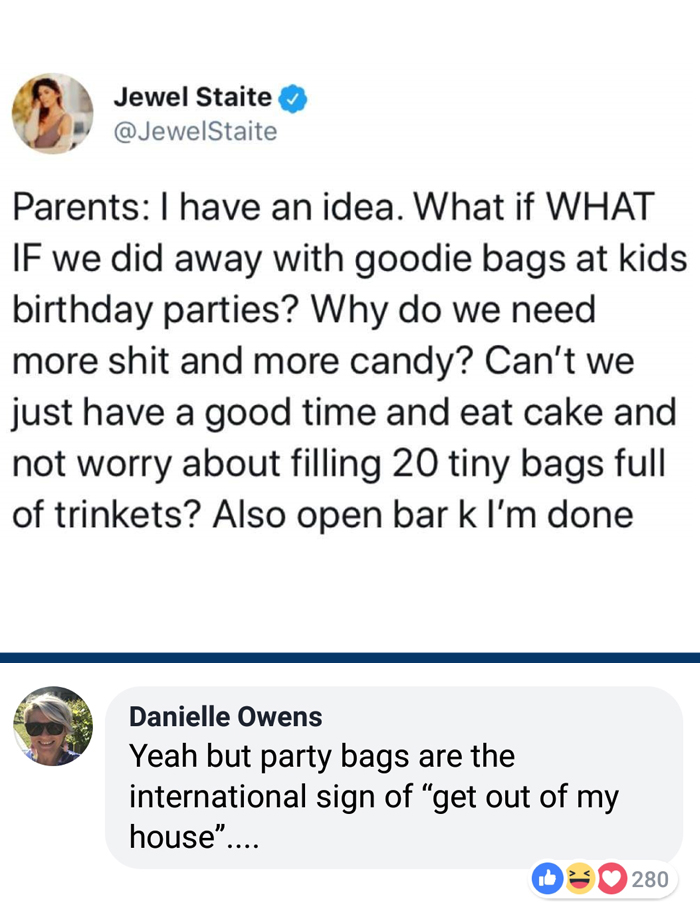
Task: Click the laughing Haha reaction icon
Action: (580, 879)
